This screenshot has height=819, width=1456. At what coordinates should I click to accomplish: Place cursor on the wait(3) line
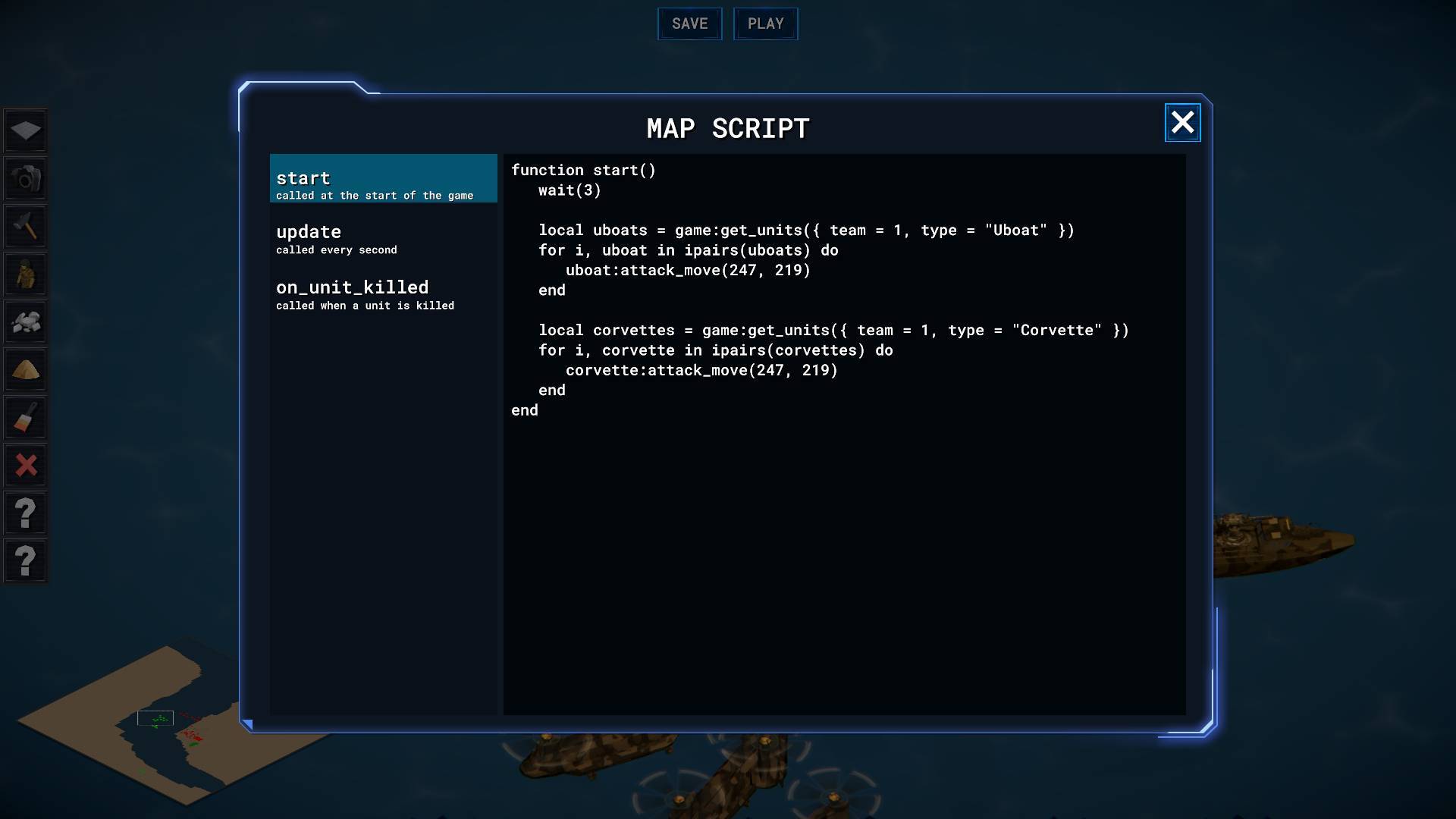coord(570,191)
